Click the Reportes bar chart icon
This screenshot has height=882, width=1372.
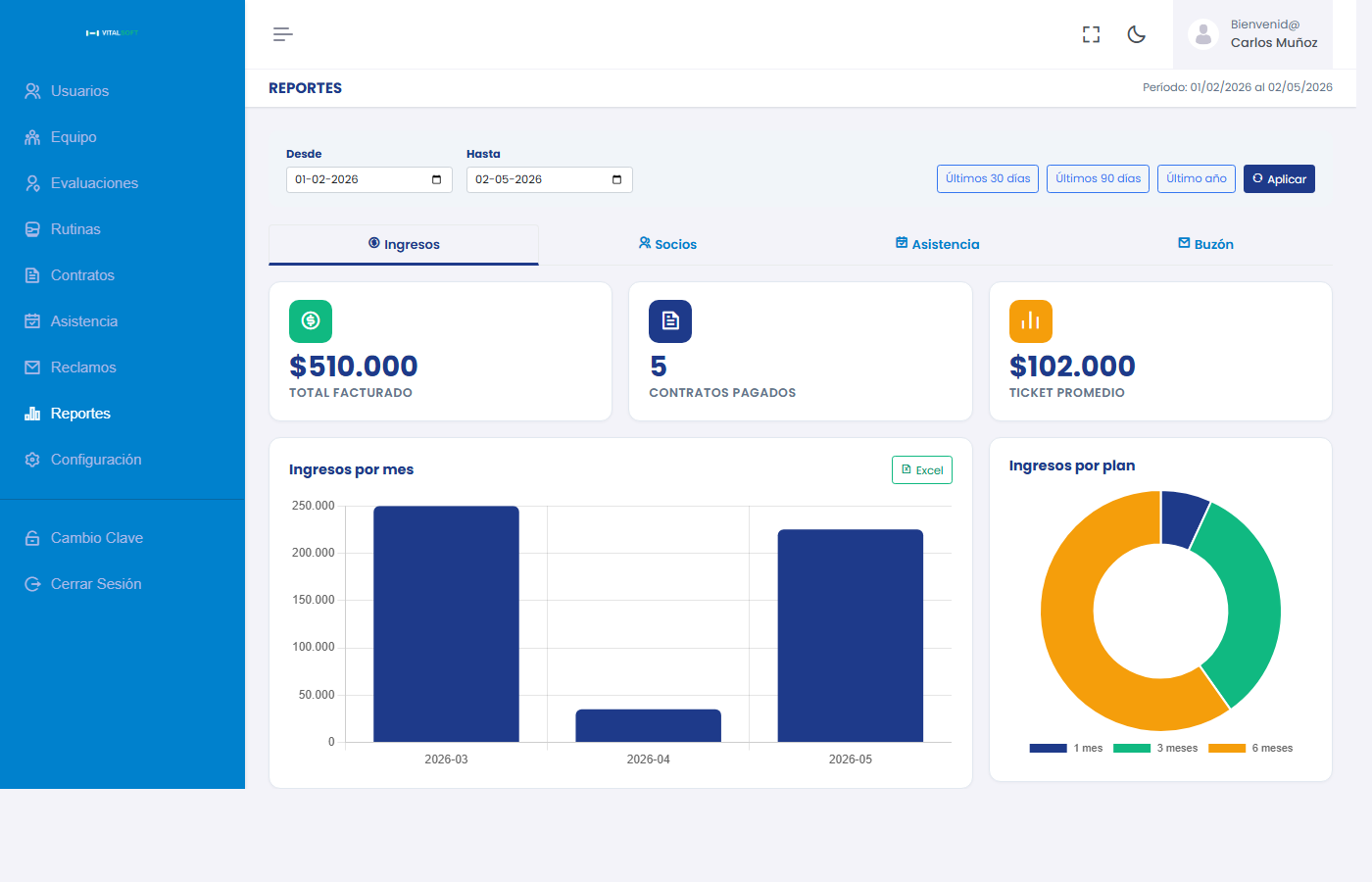coord(32,414)
